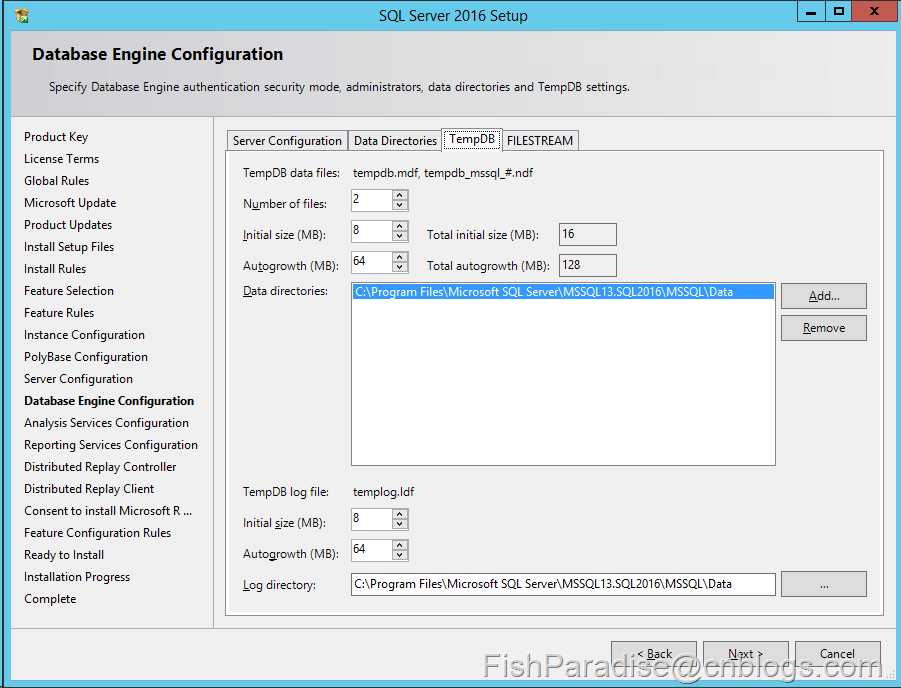The image size is (901, 688).
Task: Select Reporting Services Configuration step
Action: coord(111,445)
